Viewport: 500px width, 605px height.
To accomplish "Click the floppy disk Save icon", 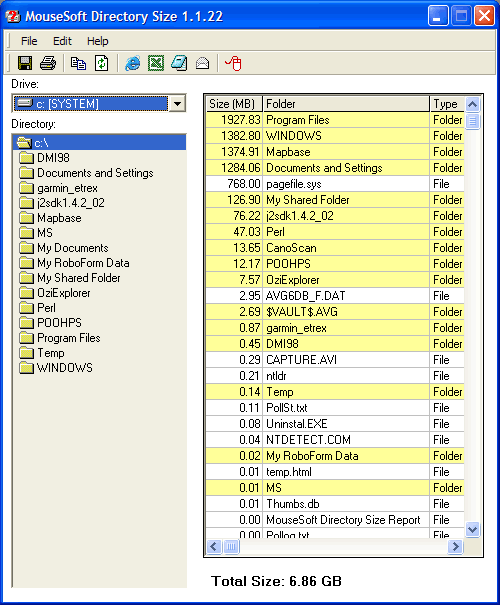I will (25, 63).
